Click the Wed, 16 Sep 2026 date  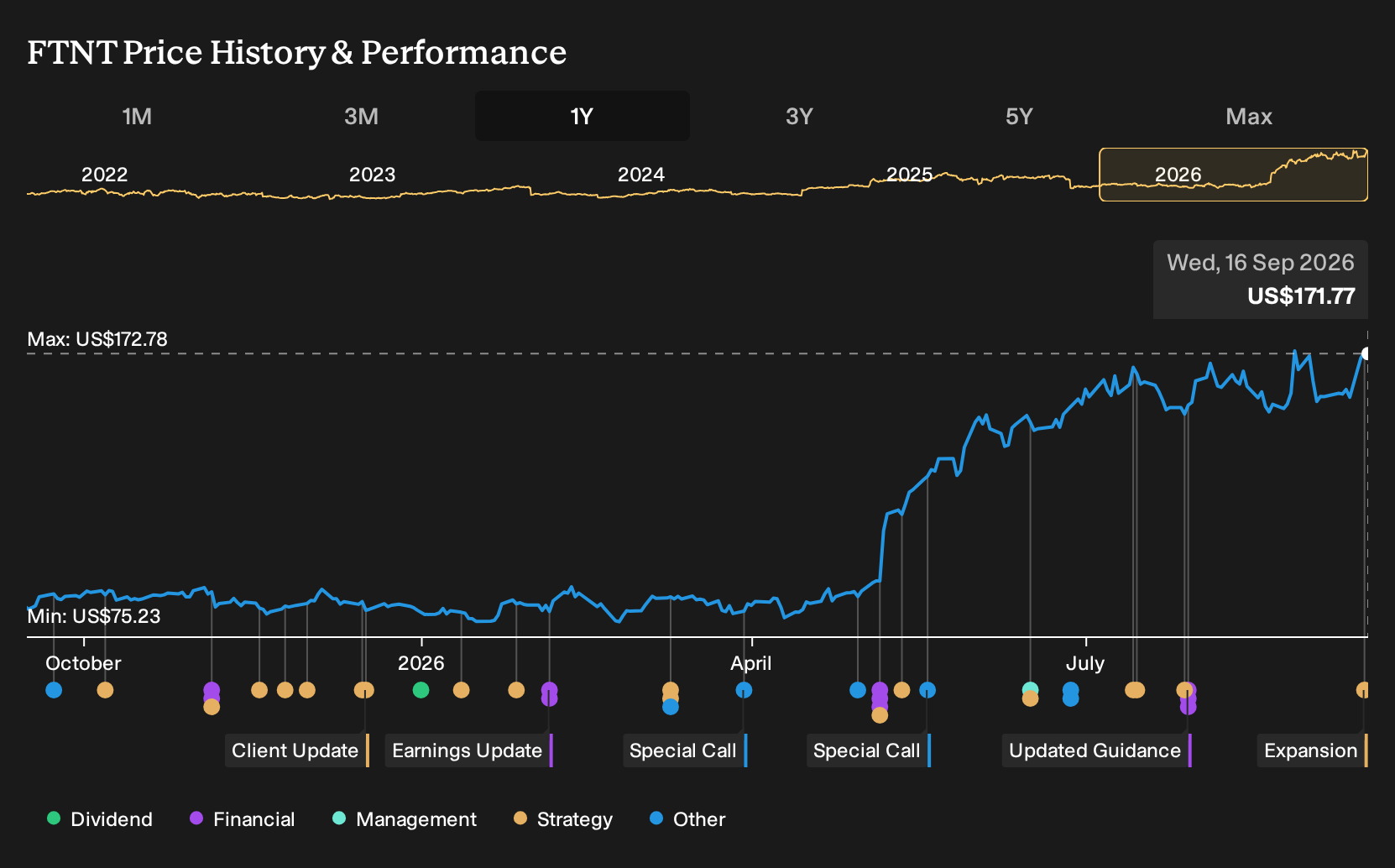click(x=1261, y=263)
